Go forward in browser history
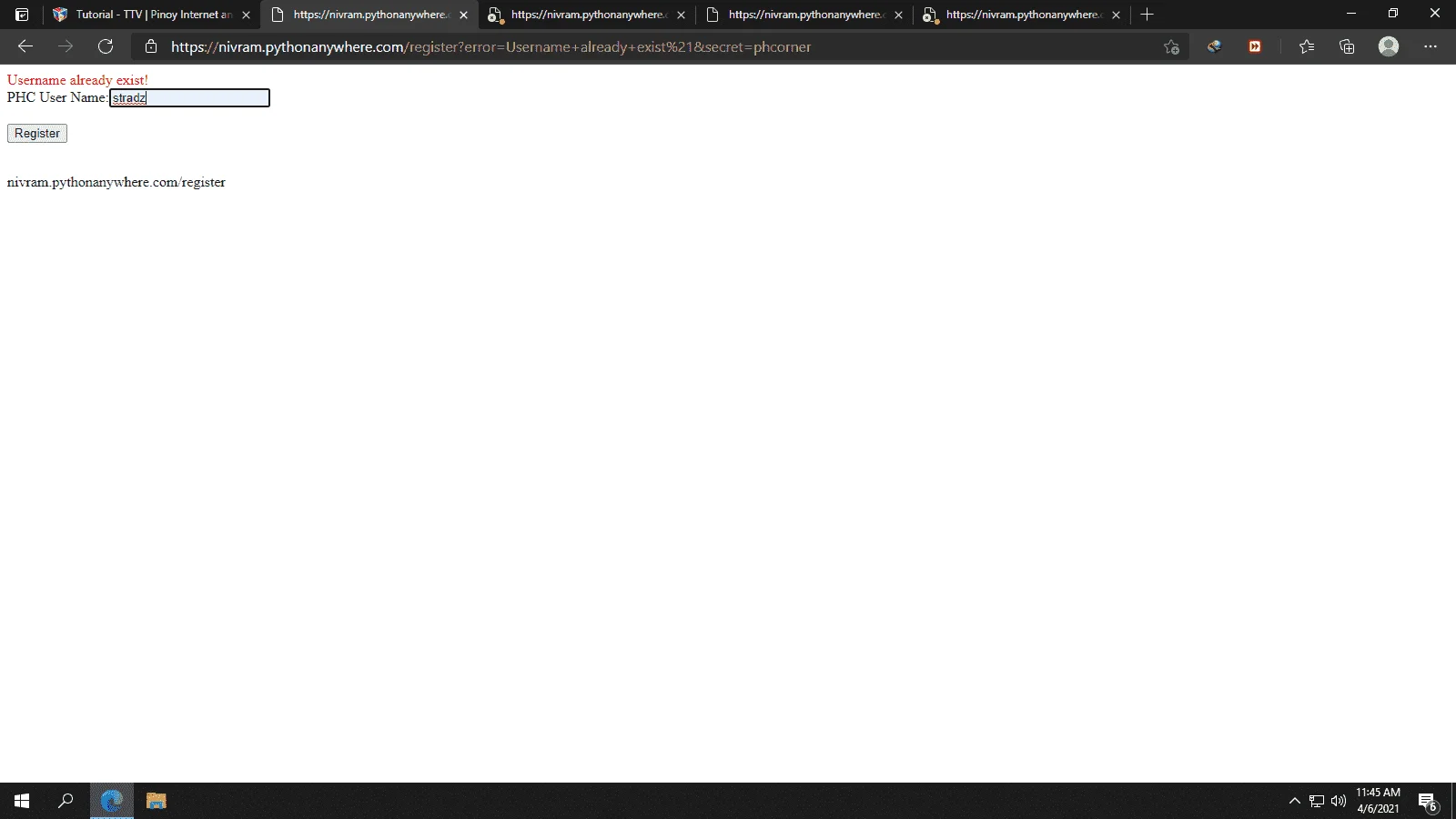 pyautogui.click(x=66, y=46)
